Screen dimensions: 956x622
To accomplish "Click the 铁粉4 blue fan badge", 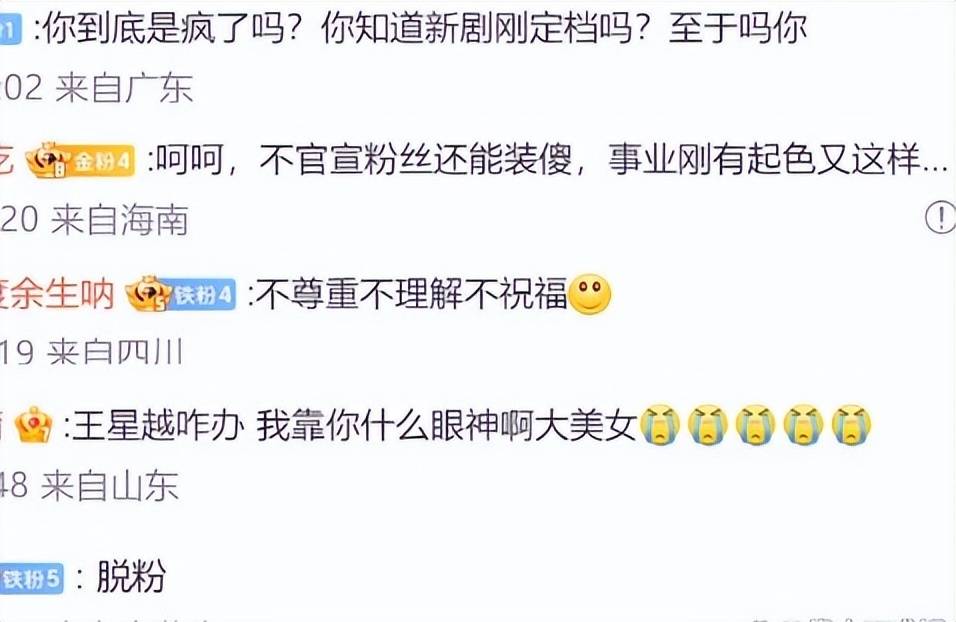I will click(x=203, y=295).
